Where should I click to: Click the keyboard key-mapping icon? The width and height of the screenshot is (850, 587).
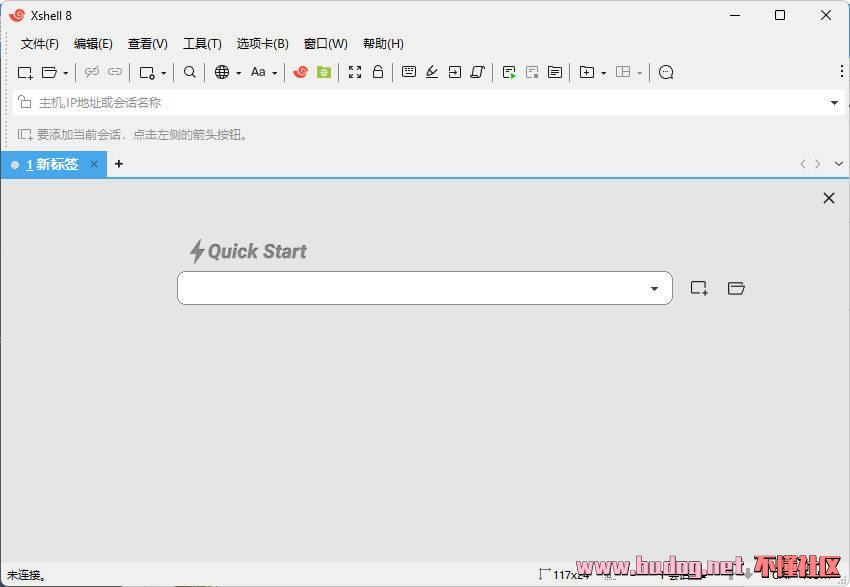coord(409,72)
